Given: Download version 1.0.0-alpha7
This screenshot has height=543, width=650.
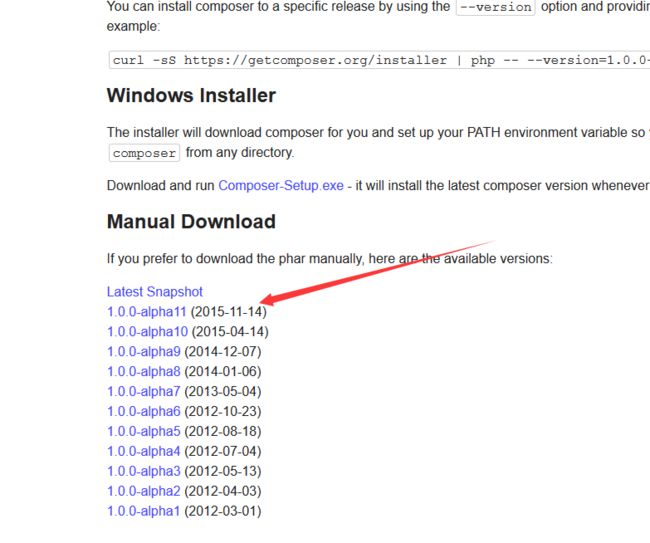Looking at the screenshot, I should click(x=143, y=391).
